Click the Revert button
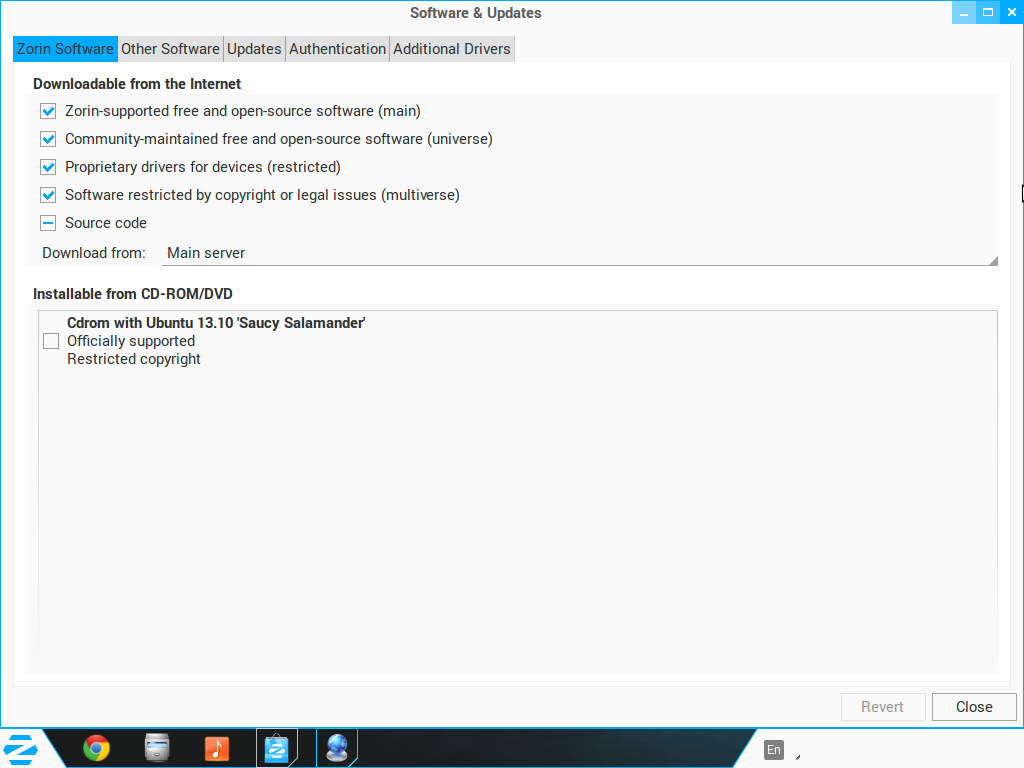1024x768 pixels. pyautogui.click(x=883, y=707)
